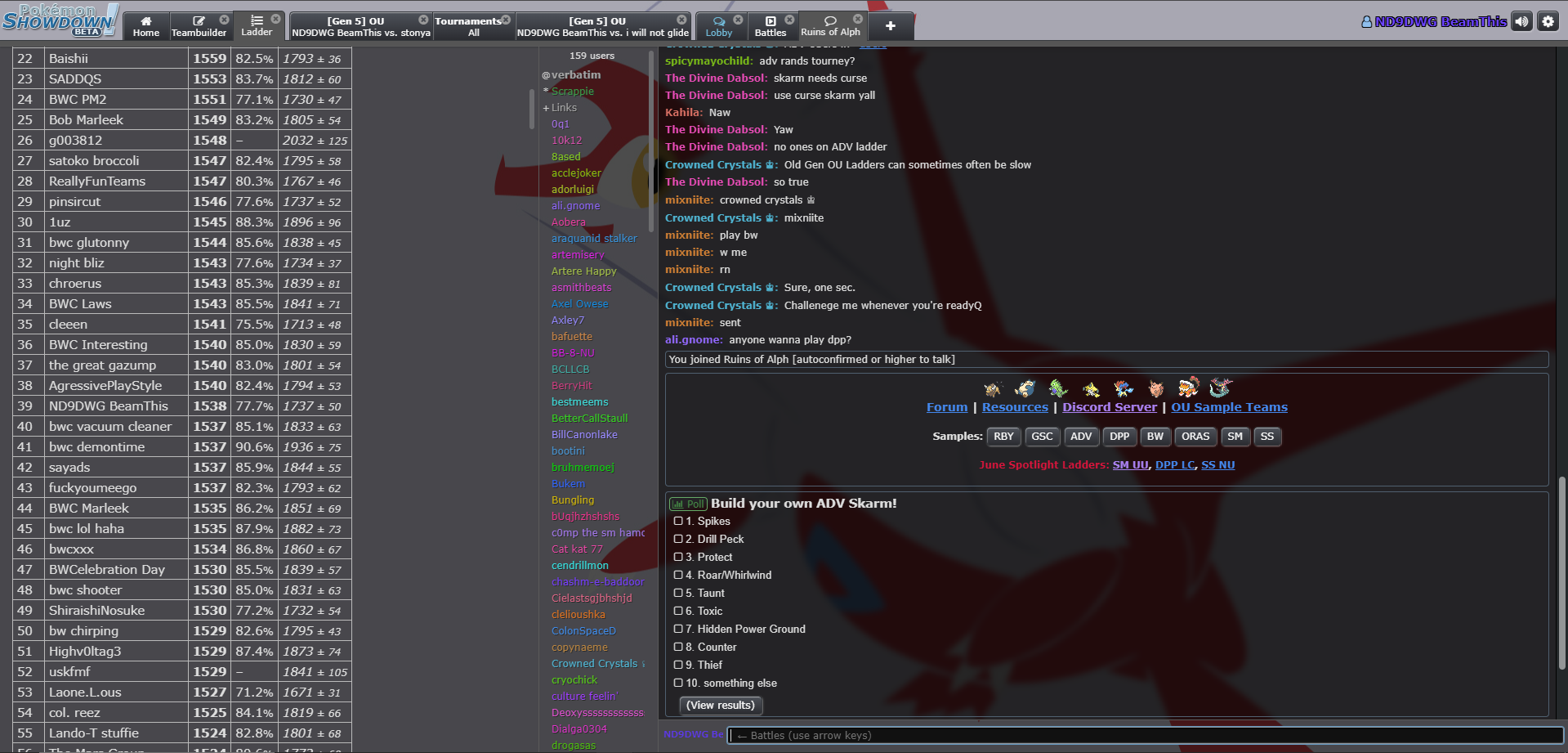Check the Spikes poll option
Screen dimensions: 1568x753
click(678, 522)
